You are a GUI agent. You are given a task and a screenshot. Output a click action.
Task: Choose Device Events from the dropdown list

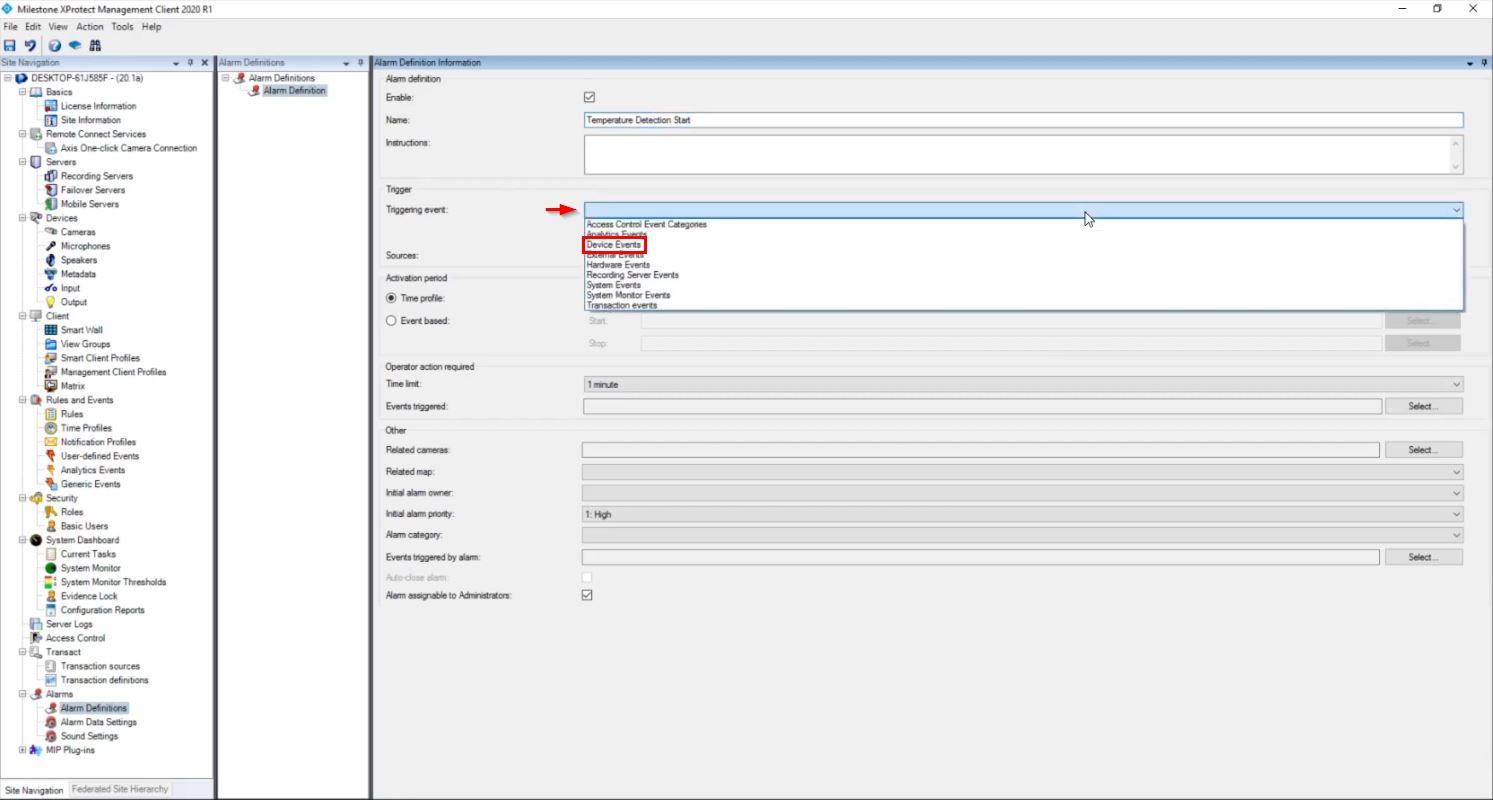pos(614,245)
